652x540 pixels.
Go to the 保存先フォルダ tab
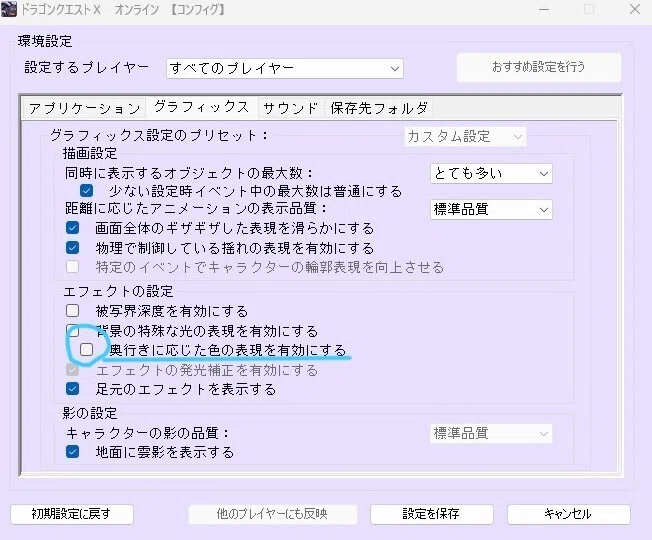click(379, 108)
